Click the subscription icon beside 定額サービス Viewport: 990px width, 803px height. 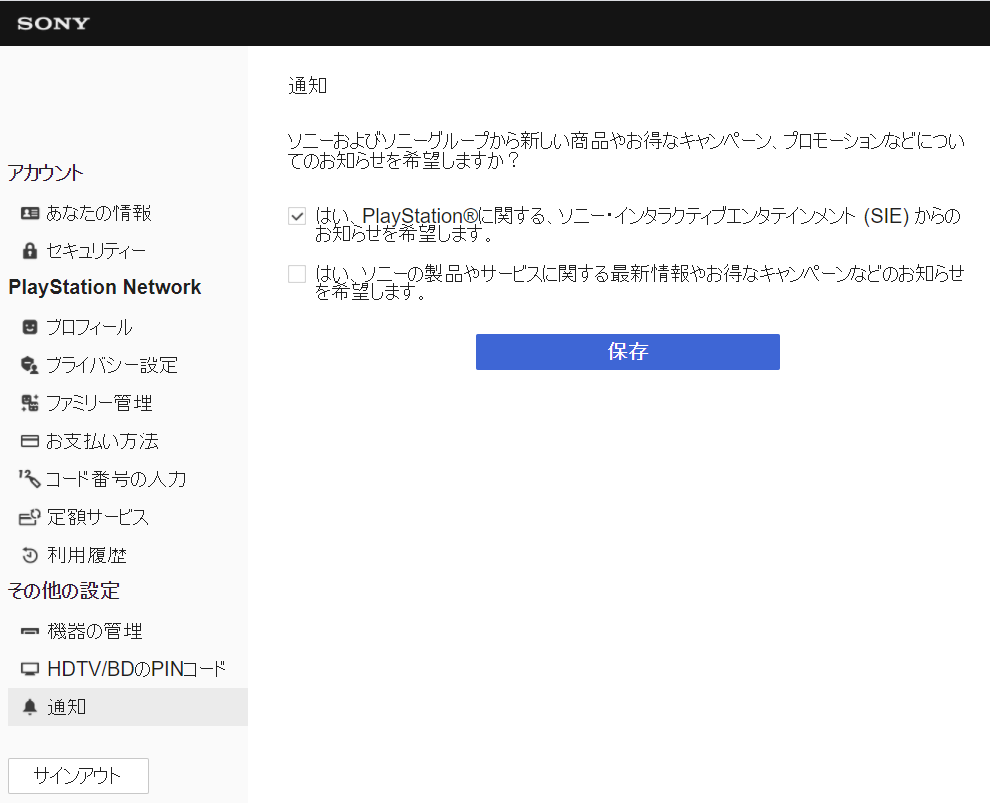[x=30, y=517]
